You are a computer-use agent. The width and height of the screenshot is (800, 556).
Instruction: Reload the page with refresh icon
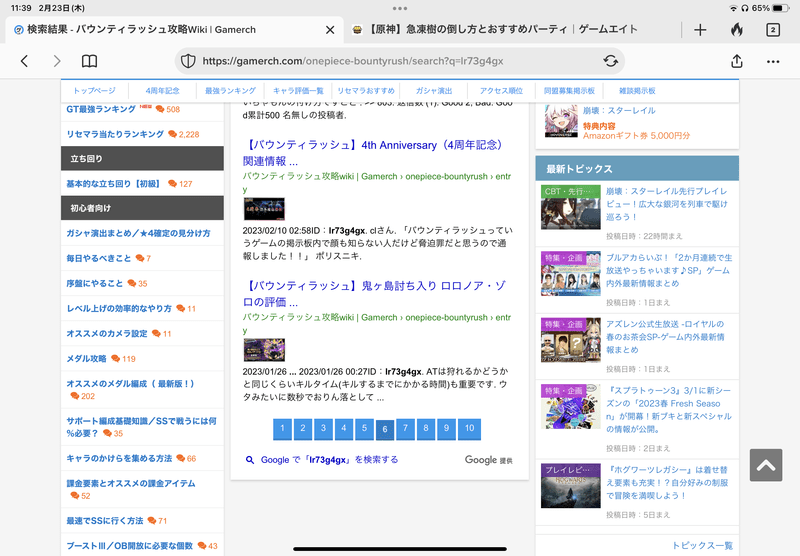[x=611, y=61]
